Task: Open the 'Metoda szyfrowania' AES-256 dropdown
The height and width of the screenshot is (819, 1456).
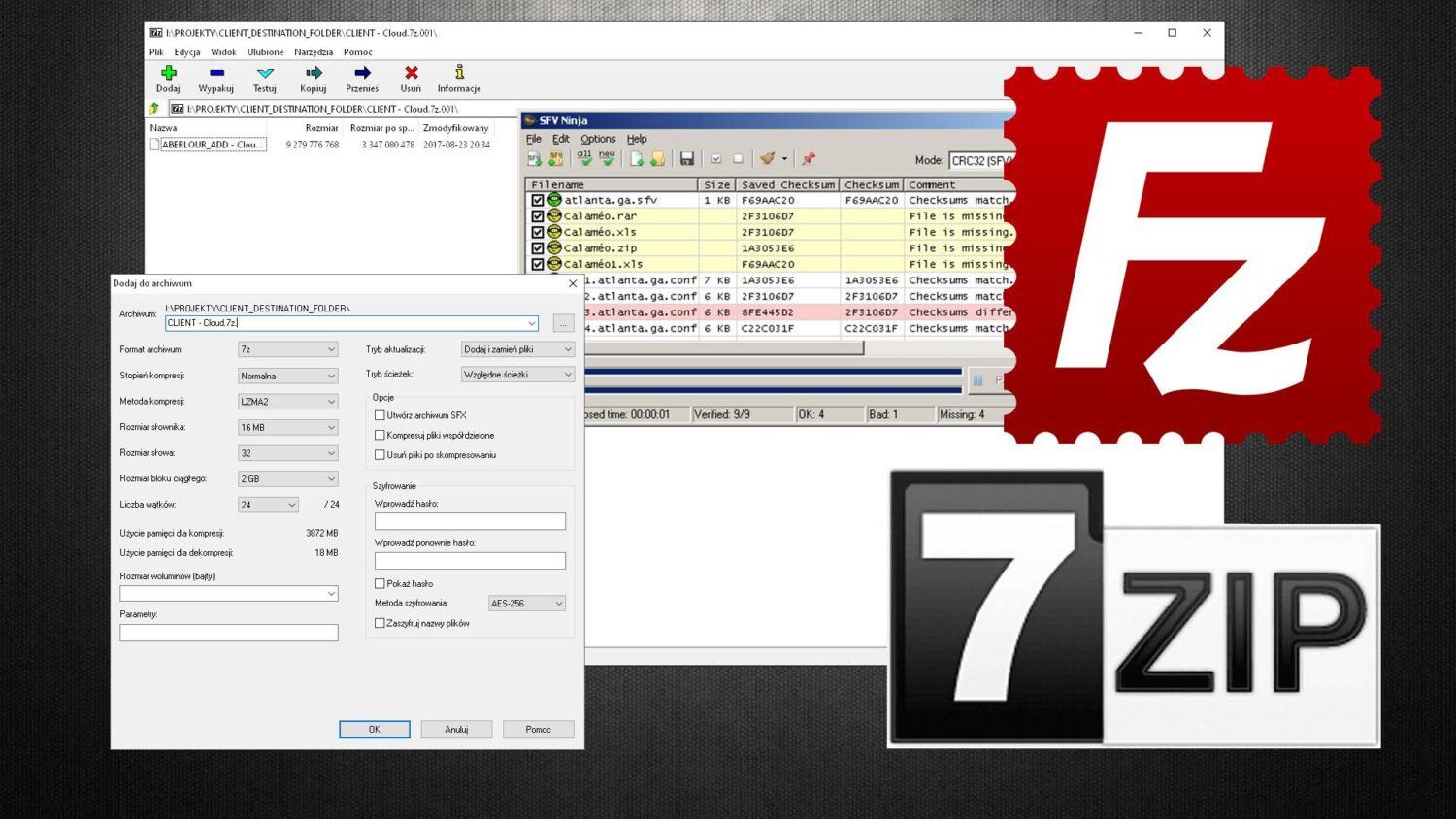Action: pos(527,604)
